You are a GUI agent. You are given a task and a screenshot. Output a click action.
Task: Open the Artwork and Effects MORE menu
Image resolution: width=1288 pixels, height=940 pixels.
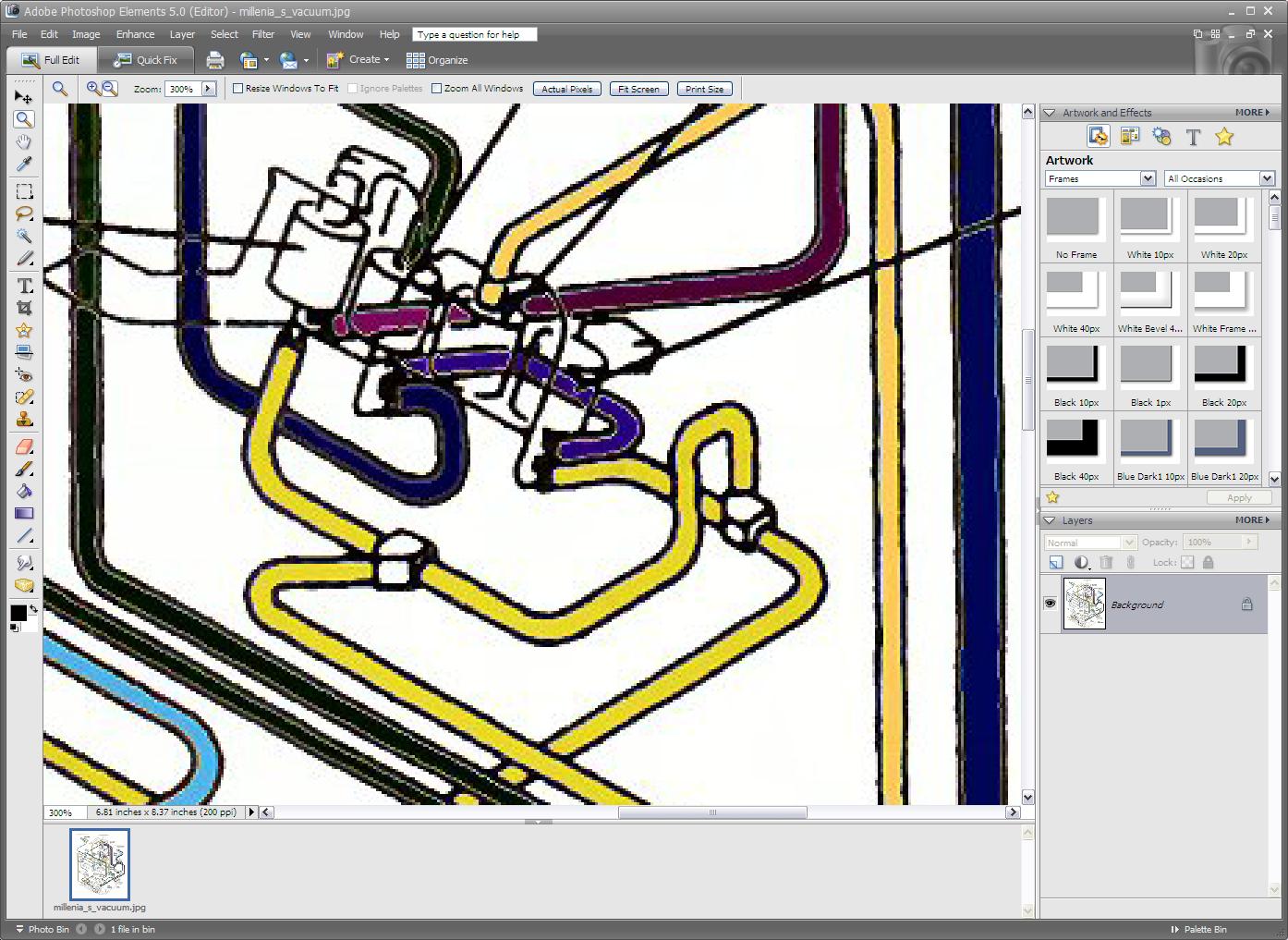(1252, 113)
